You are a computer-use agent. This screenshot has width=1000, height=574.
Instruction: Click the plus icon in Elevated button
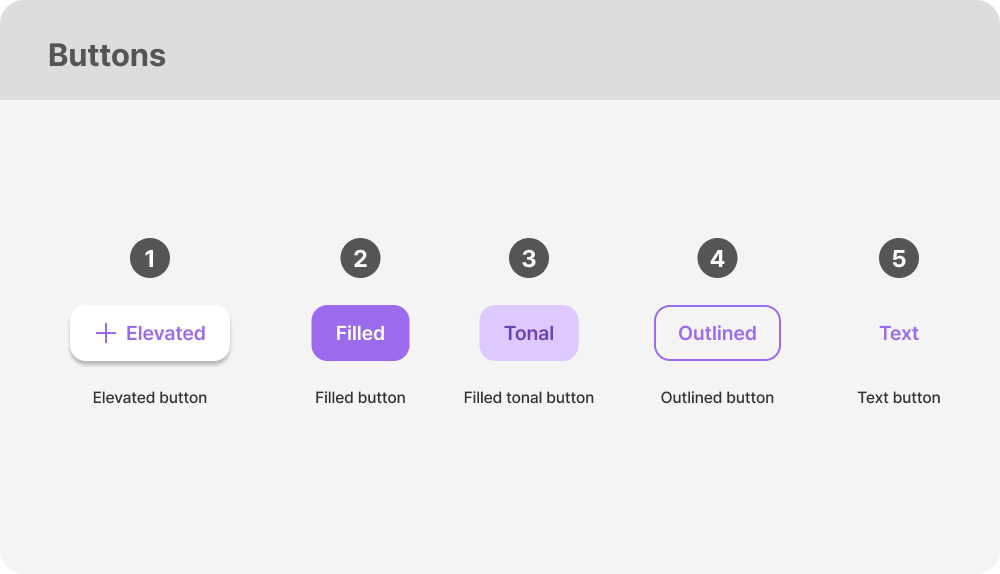click(105, 333)
